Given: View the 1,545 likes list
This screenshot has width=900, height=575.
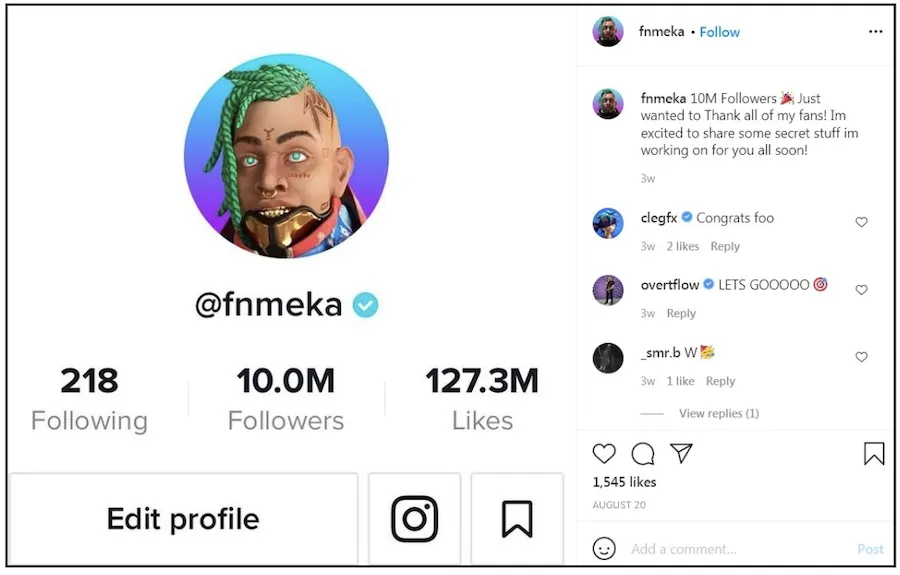Looking at the screenshot, I should point(624,482).
